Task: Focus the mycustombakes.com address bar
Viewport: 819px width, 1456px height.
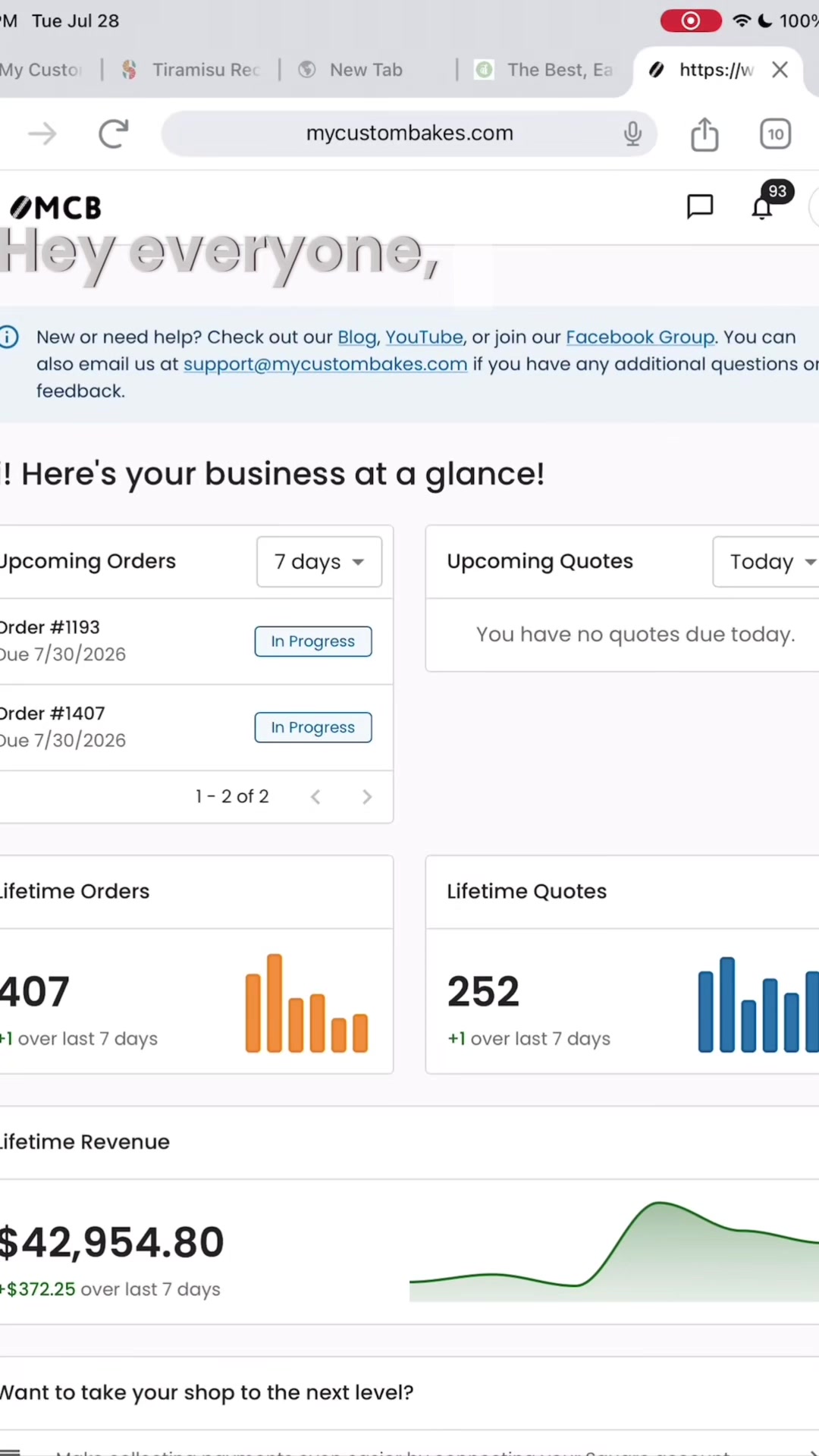Action: point(409,133)
